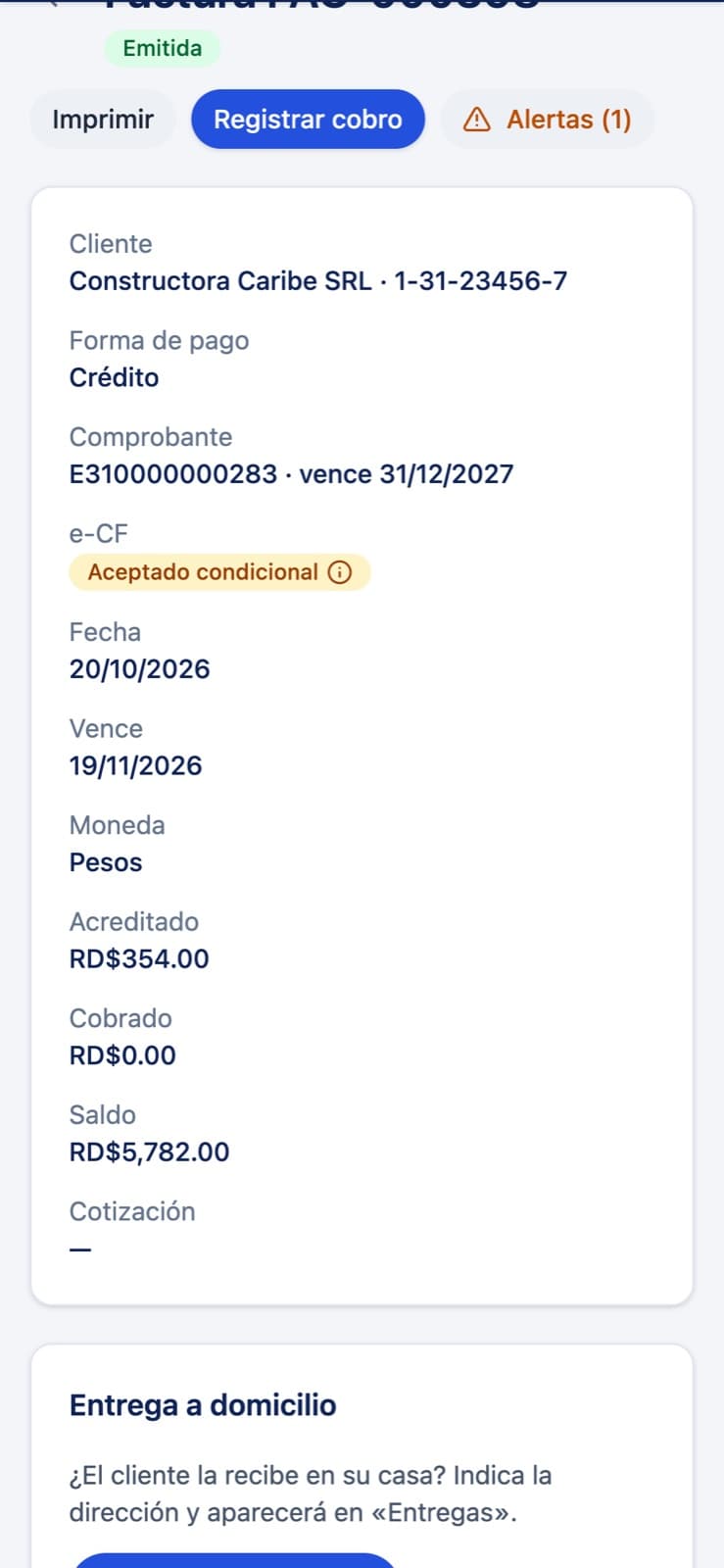Click Registrar cobro to record payment

click(308, 120)
